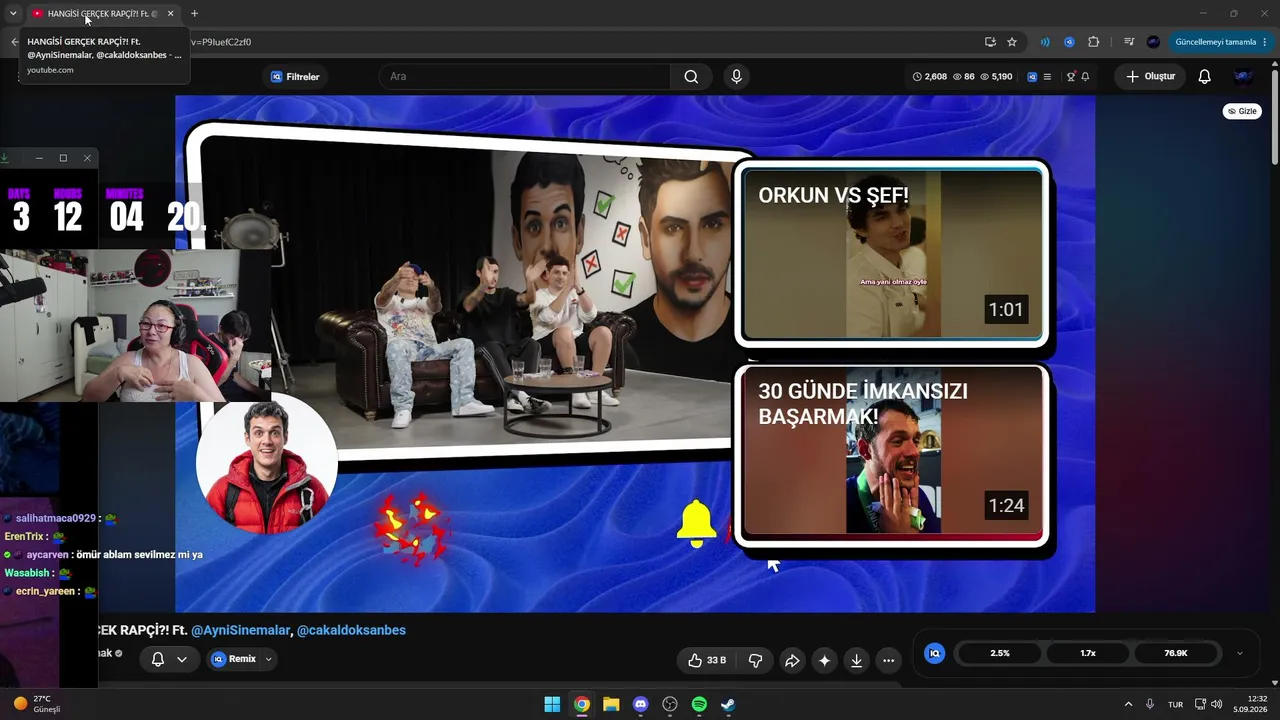The image size is (1280, 720).
Task: Hide the side panel with Gizle
Action: point(1242,111)
